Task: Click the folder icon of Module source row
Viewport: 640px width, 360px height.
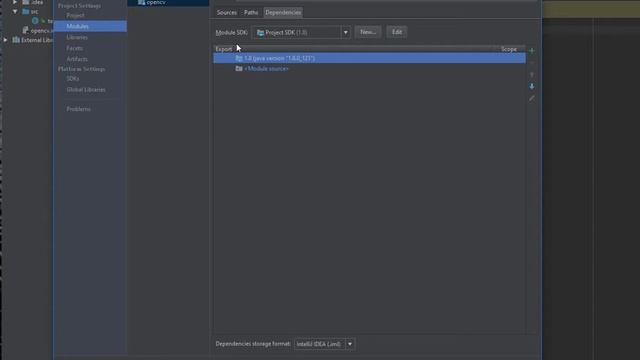Action: pyautogui.click(x=239, y=69)
